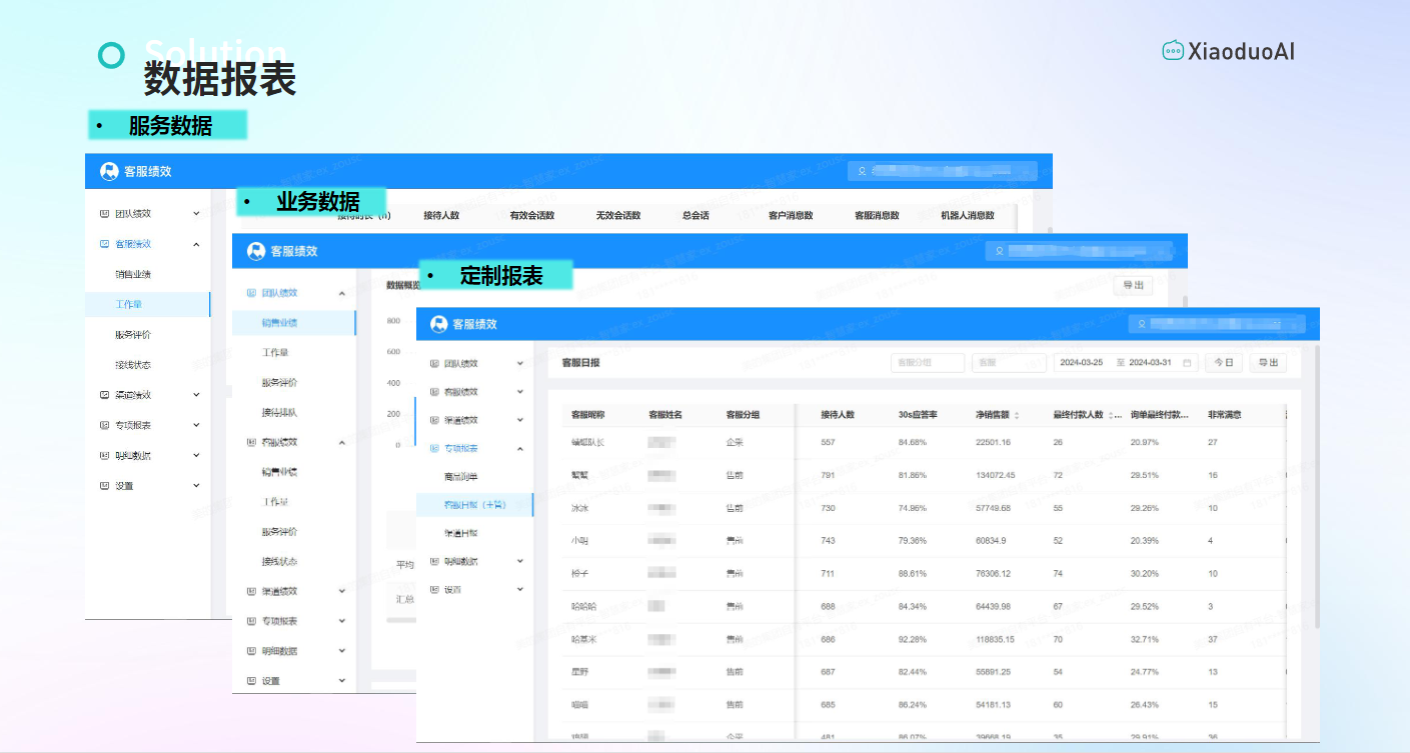Open the calendar icon in the front window date range

coord(1187,363)
